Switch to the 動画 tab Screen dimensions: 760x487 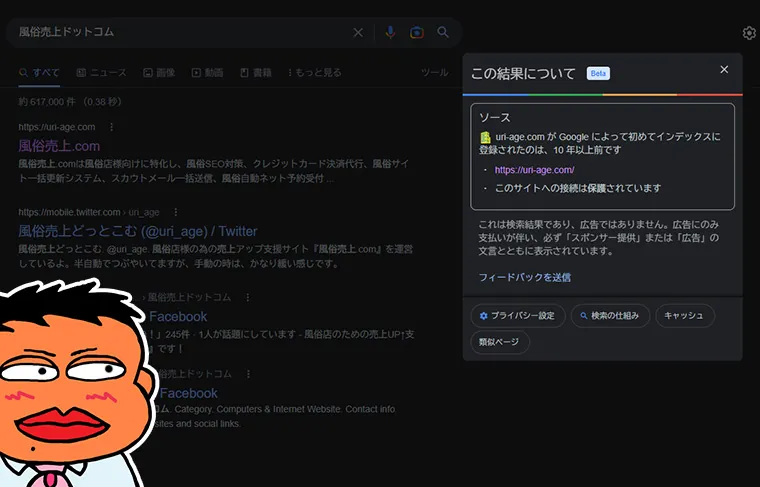click(207, 73)
